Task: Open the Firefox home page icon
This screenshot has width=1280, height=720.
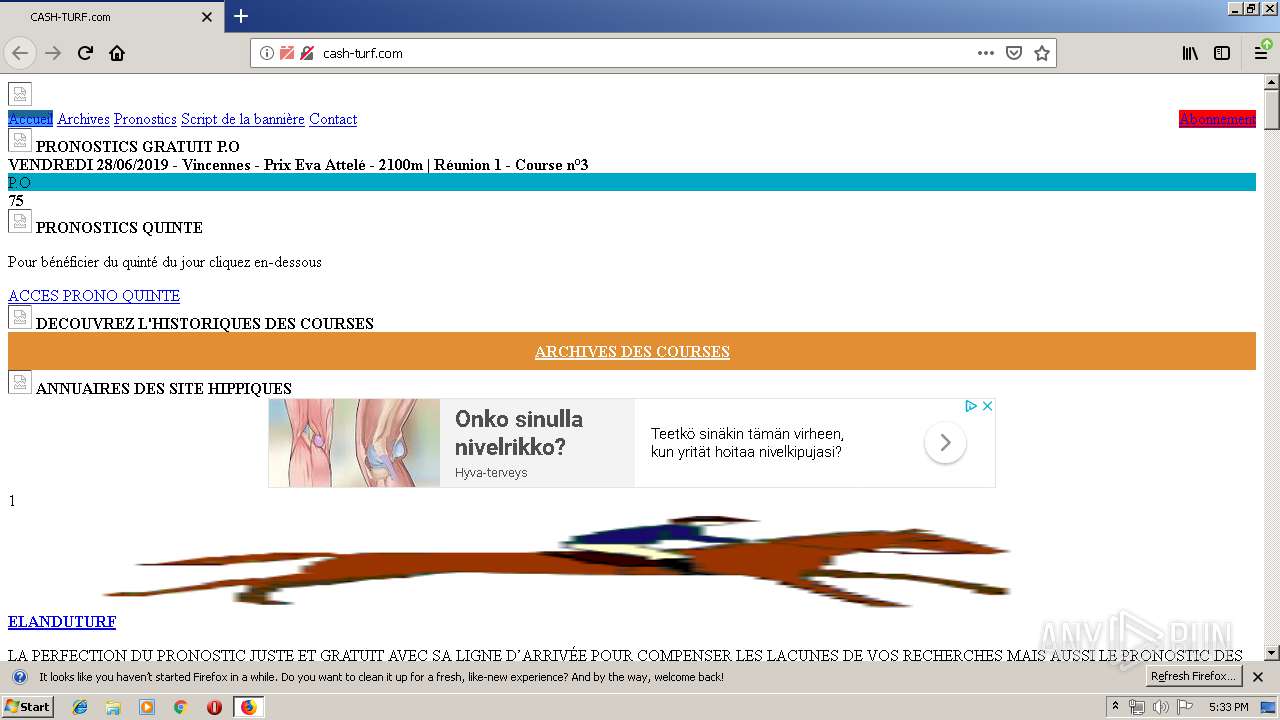Action: click(117, 53)
